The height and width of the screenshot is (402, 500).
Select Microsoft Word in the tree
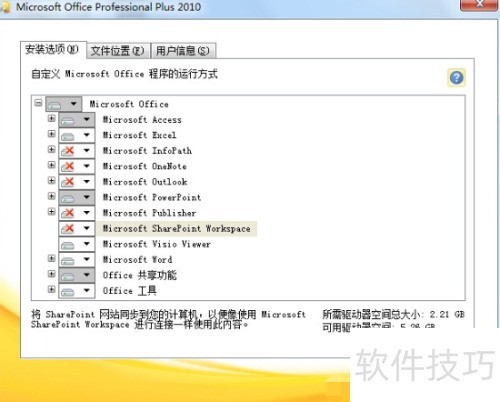[x=138, y=260]
